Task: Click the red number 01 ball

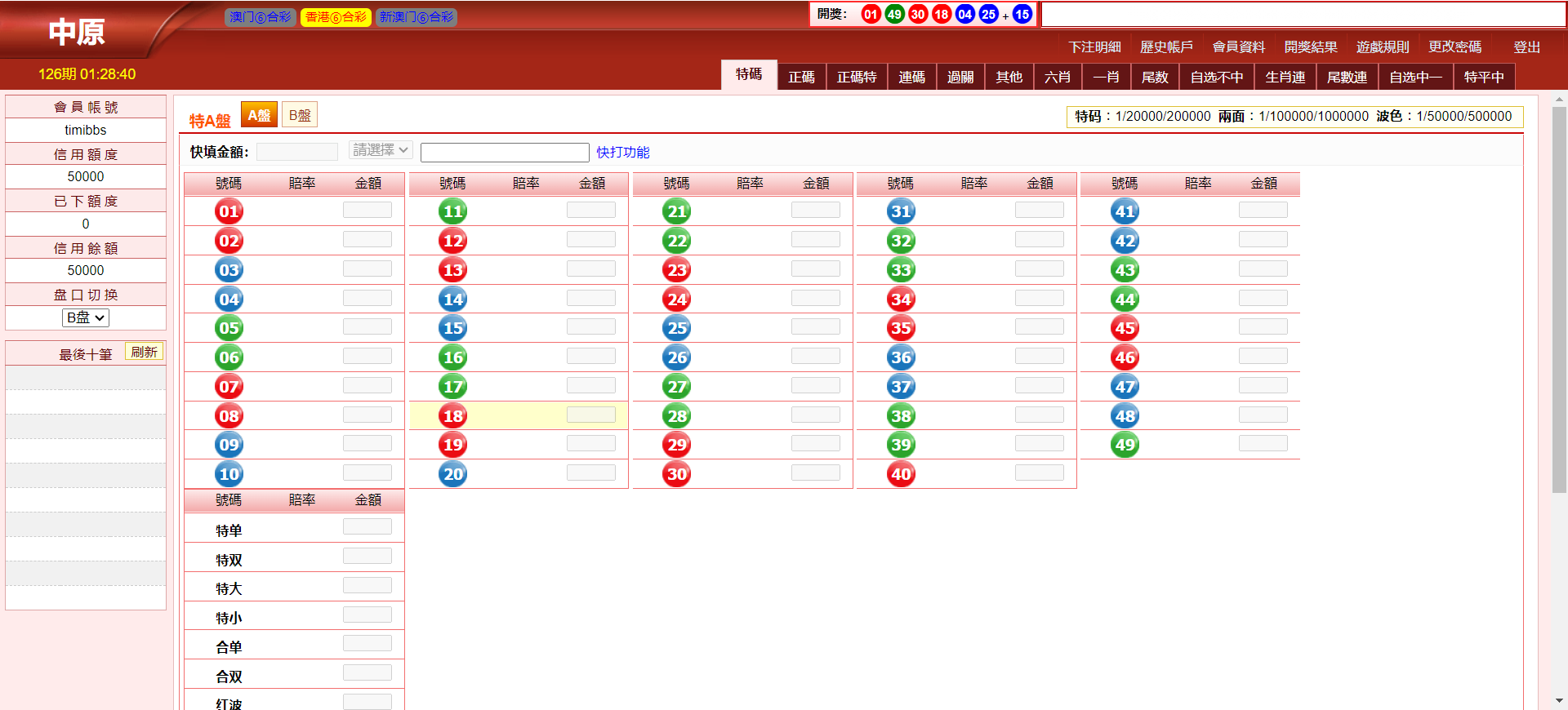Action: 229,211
